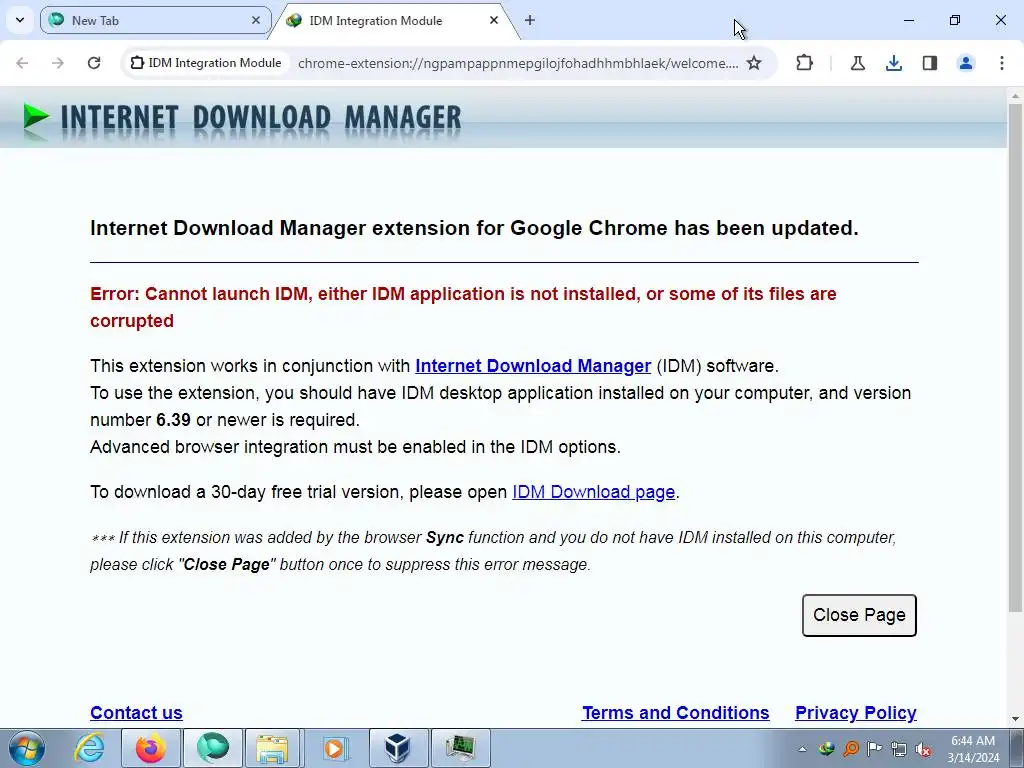Screen dimensions: 1024x768
Task: Switch to the New Tab tab
Action: [x=155, y=20]
